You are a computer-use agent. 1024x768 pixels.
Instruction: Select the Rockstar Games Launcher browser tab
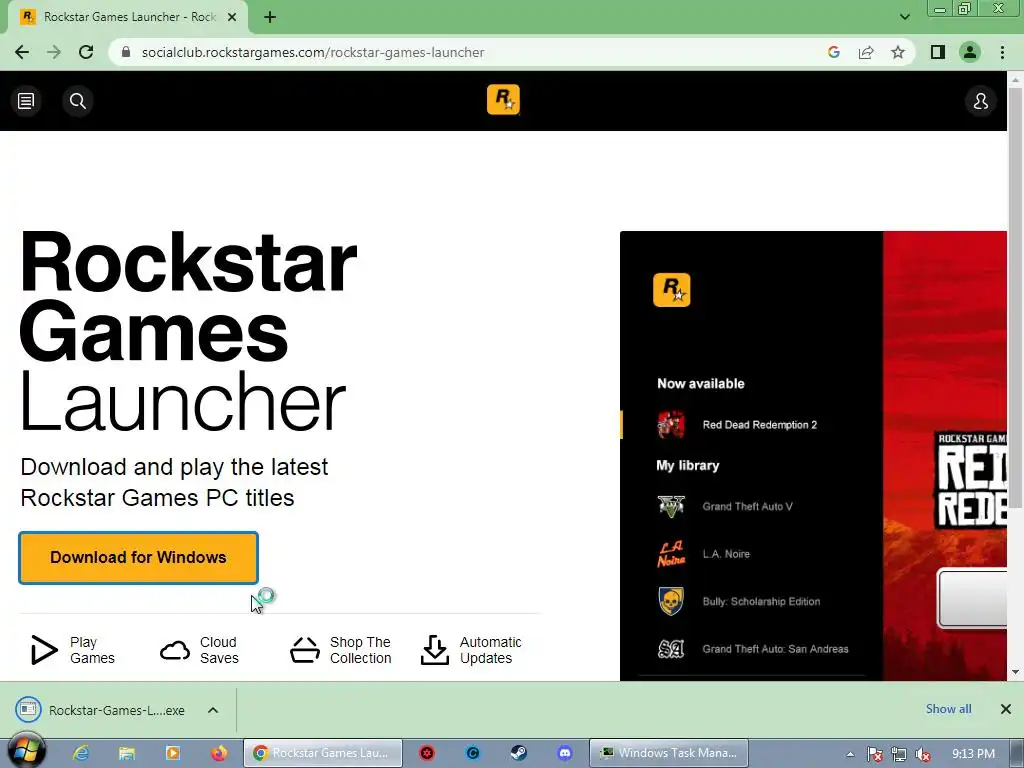point(128,17)
